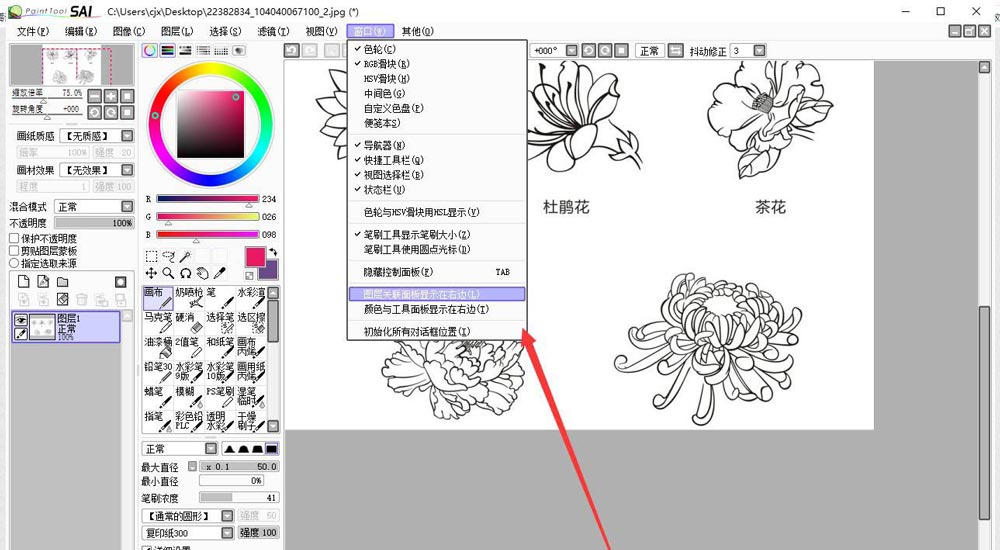Image resolution: width=1000 pixels, height=550 pixels.
Task: Flip view horizontally button in toolbar
Action: click(675, 50)
